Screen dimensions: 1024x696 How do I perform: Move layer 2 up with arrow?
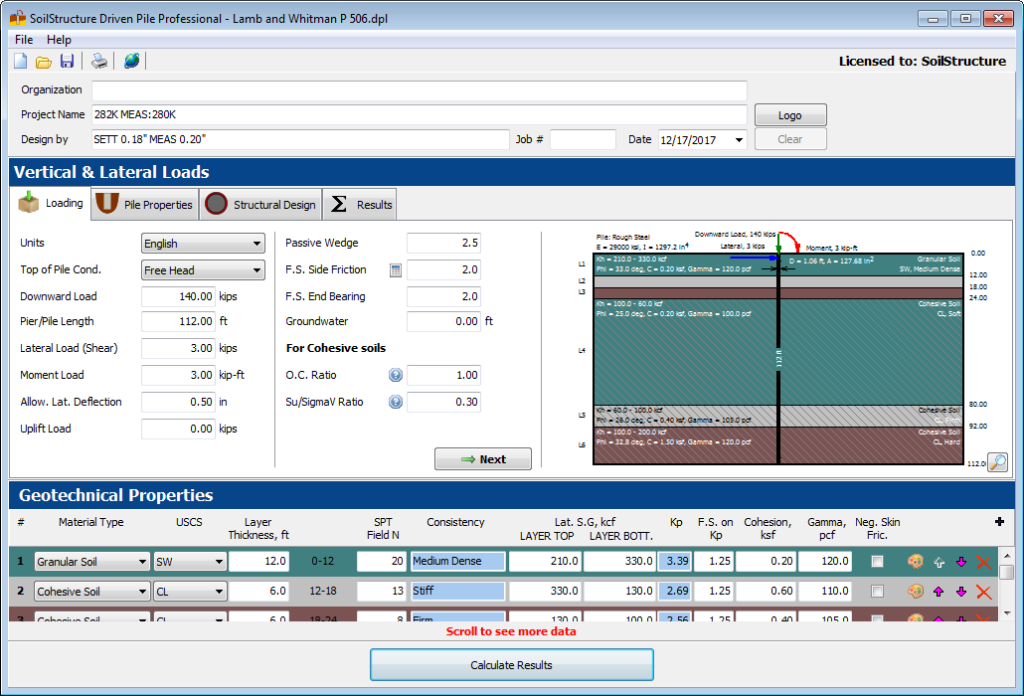pos(938,592)
